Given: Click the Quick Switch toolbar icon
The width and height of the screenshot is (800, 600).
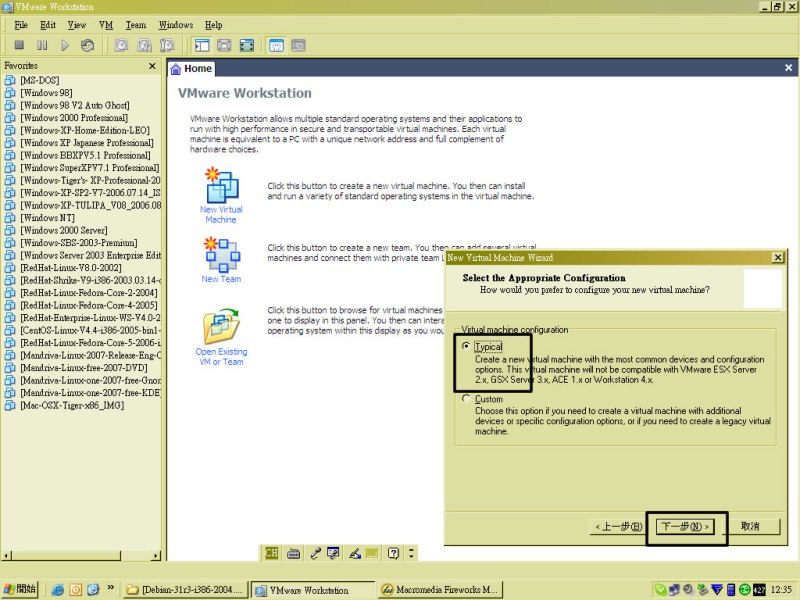Looking at the screenshot, I should pos(224,45).
